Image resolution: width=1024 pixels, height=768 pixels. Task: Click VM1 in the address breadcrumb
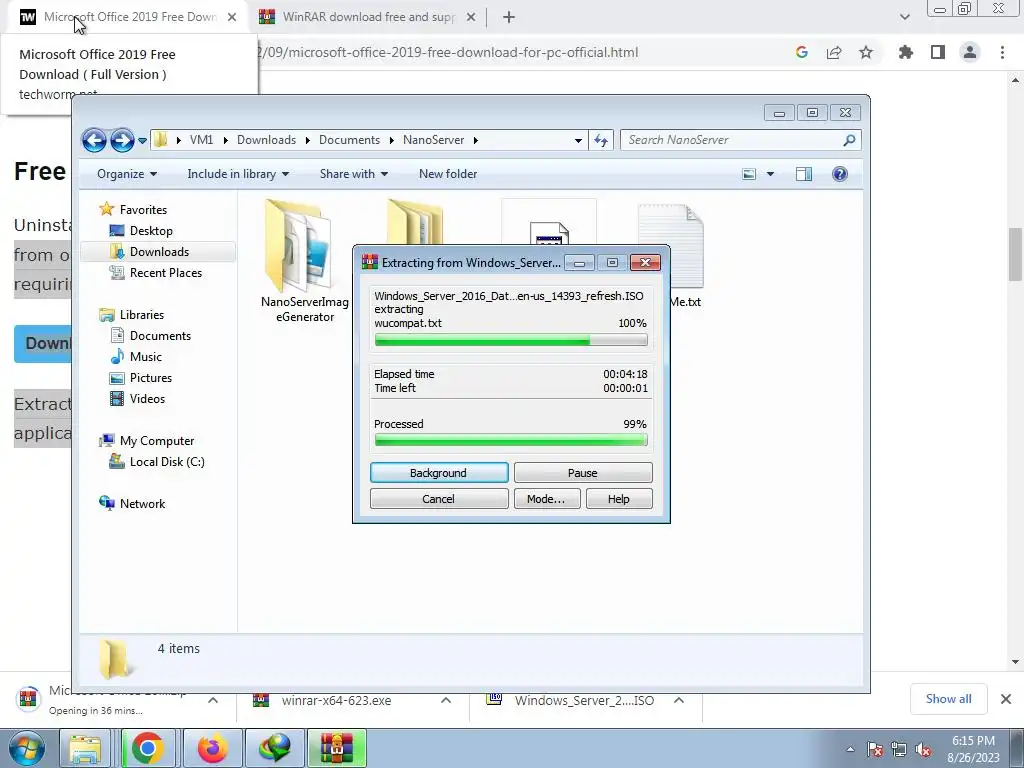click(x=201, y=140)
